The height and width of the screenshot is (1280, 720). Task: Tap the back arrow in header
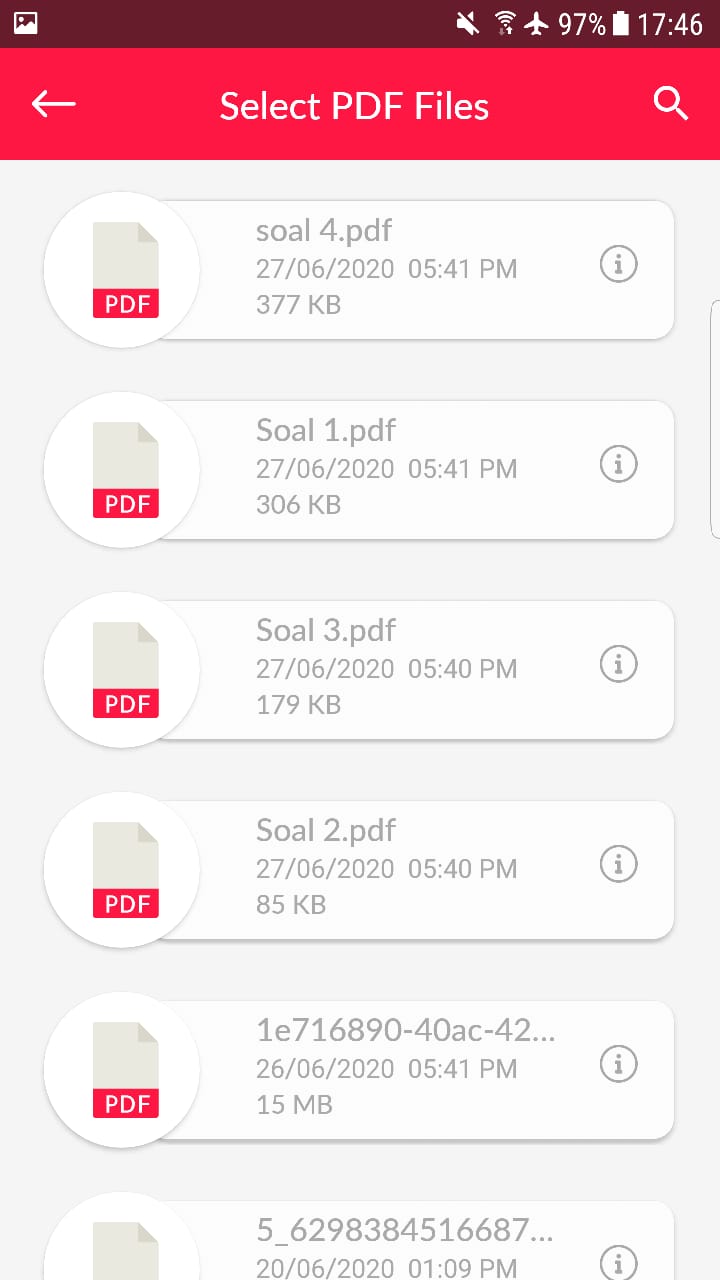coord(54,104)
